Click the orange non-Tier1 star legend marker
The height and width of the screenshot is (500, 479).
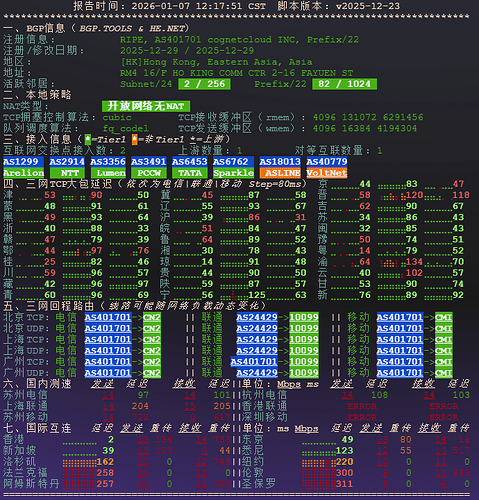tap(134, 140)
